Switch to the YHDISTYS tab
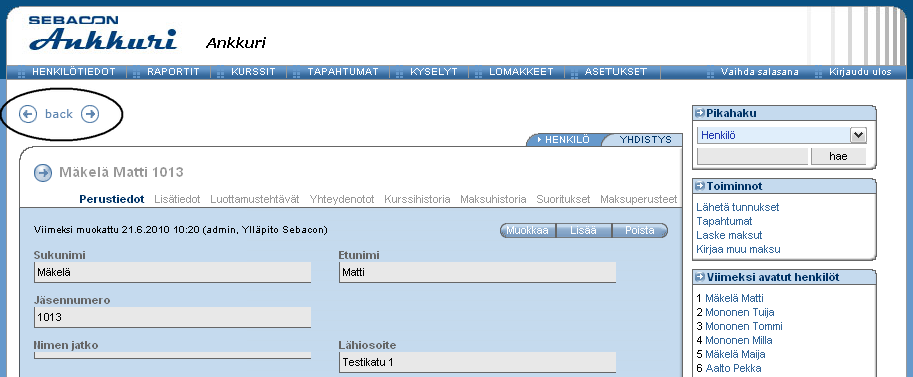Screen dimensions: 913x377 646,140
